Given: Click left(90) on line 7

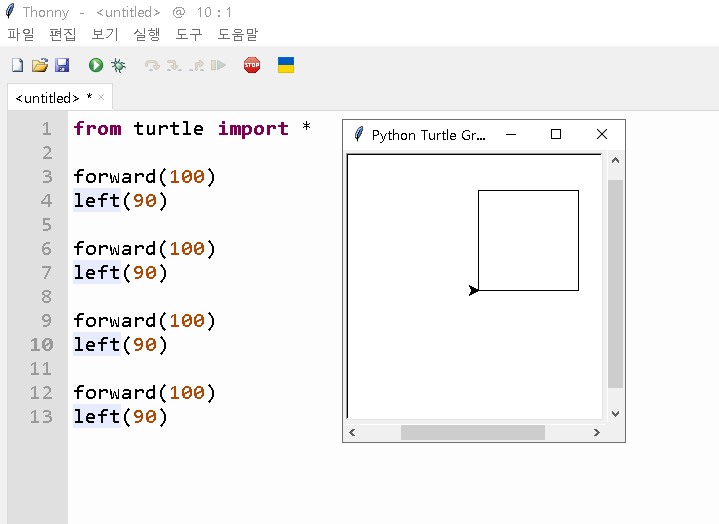Looking at the screenshot, I should (120, 272).
